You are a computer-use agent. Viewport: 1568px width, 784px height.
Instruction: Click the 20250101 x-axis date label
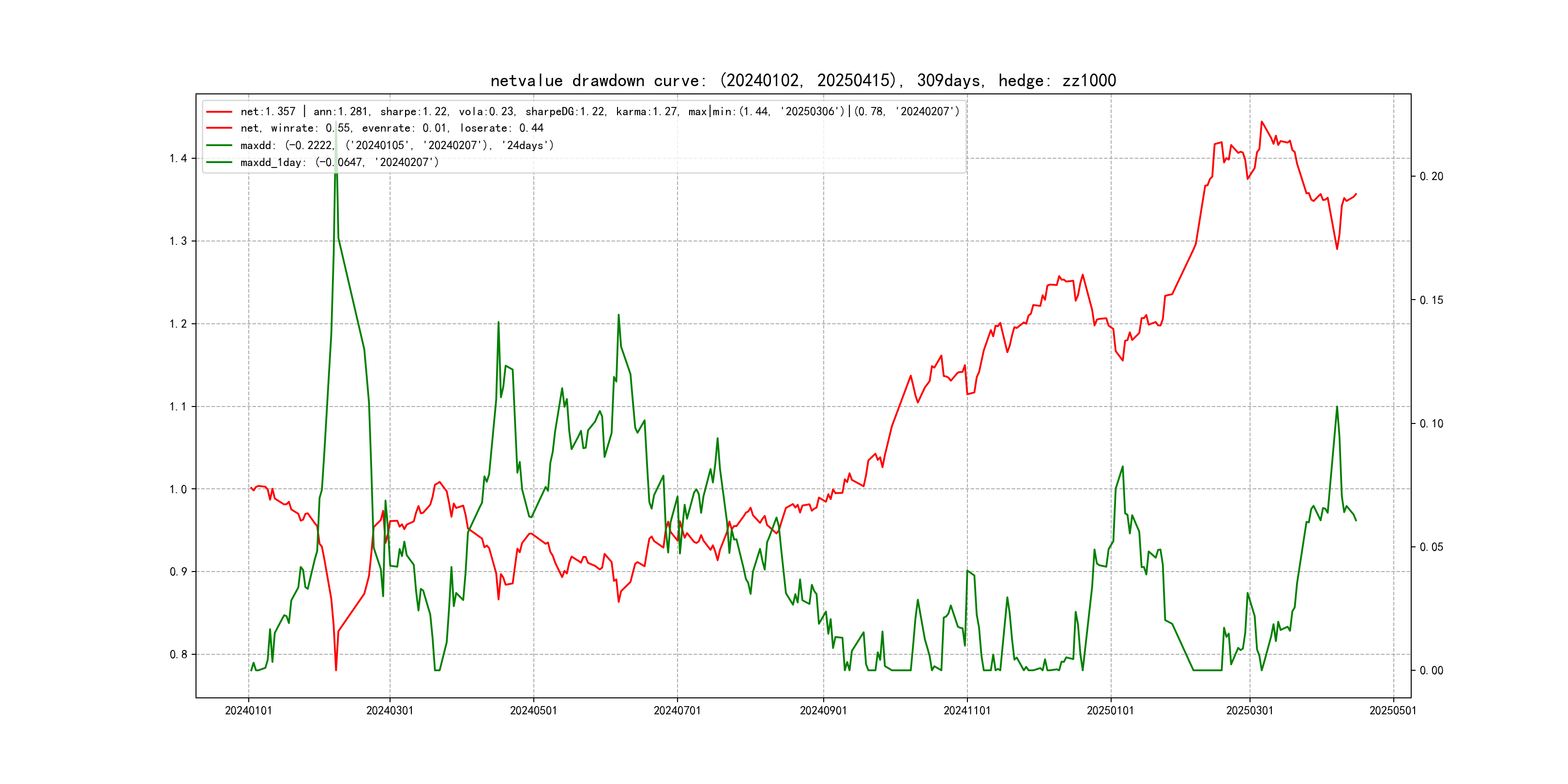[1110, 711]
